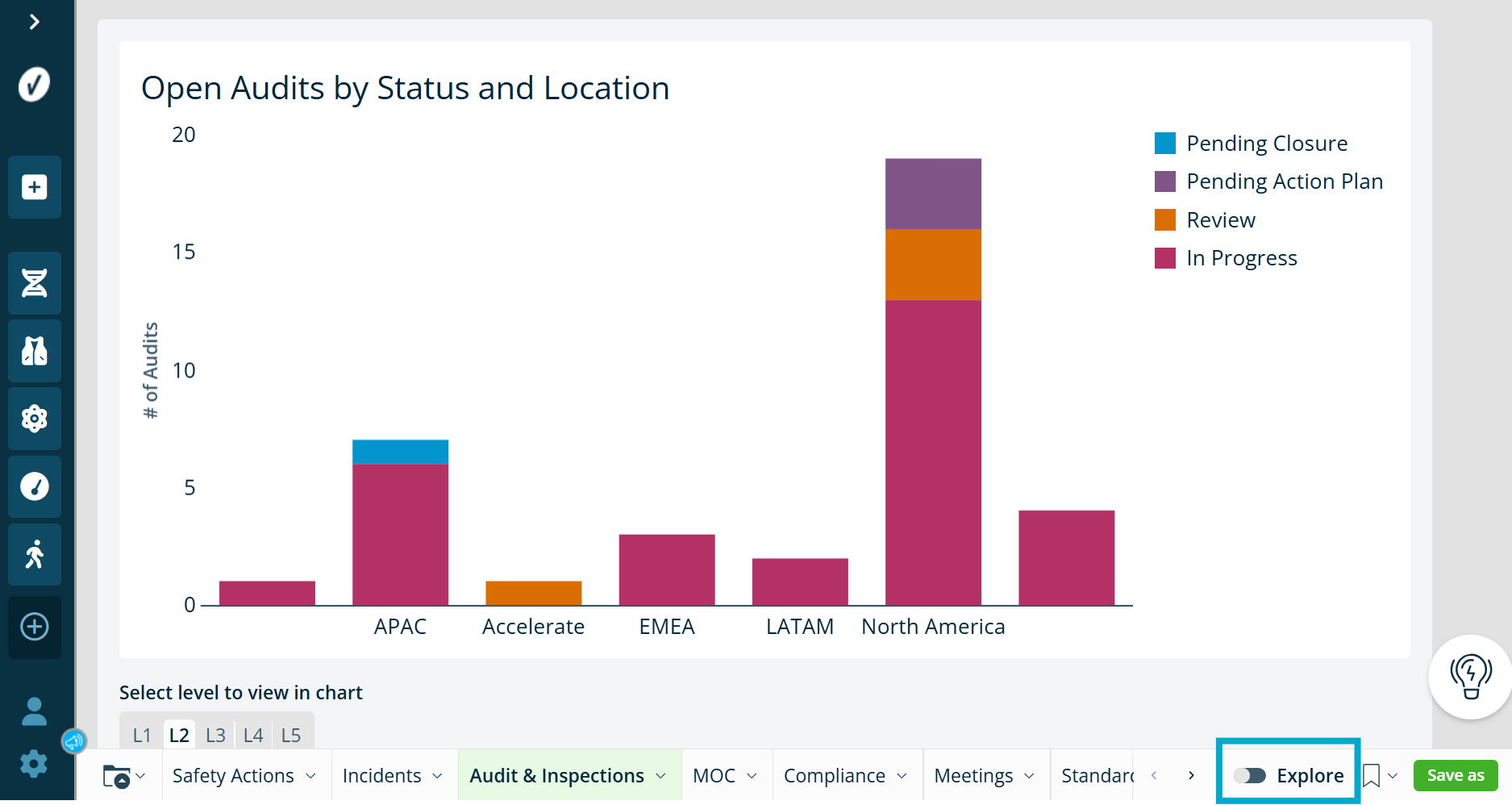Open the safety vest icon module
This screenshot has height=805, width=1512.
[x=34, y=351]
